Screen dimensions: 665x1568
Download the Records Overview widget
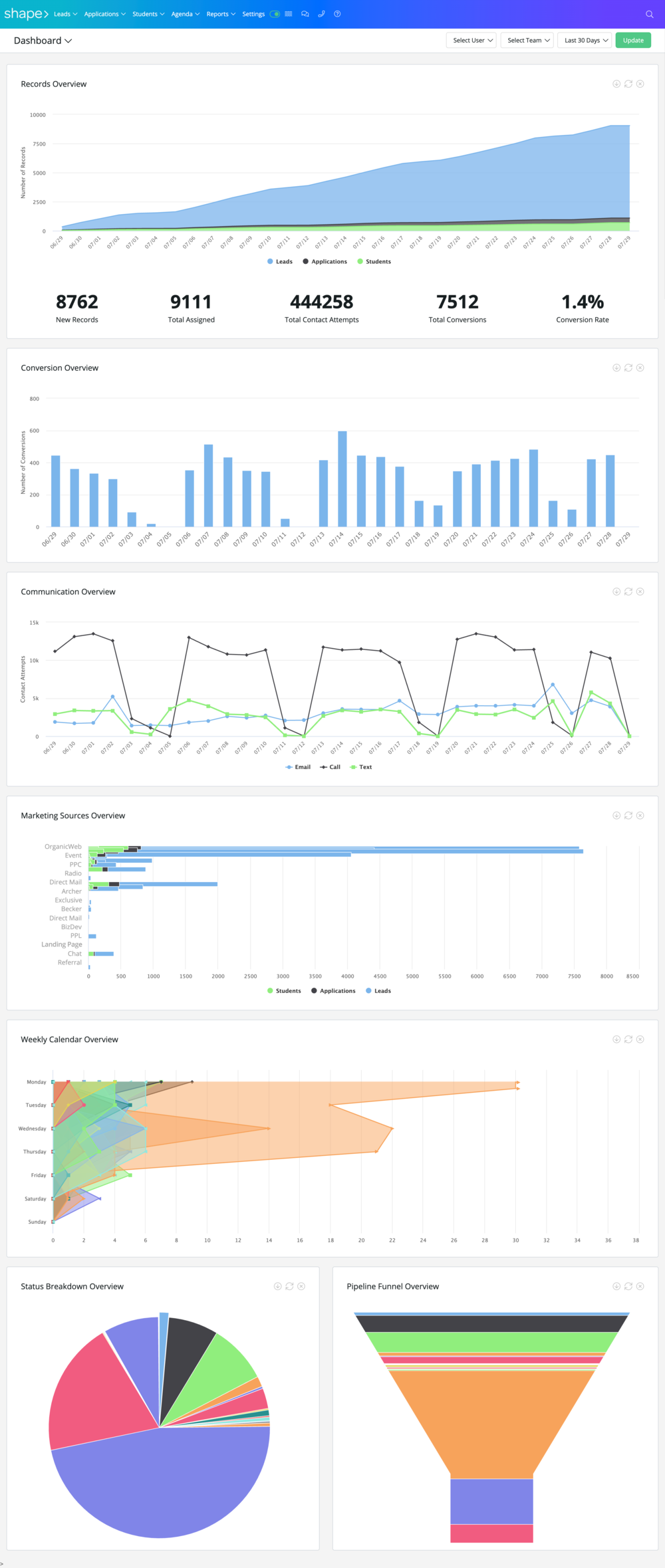(x=616, y=84)
